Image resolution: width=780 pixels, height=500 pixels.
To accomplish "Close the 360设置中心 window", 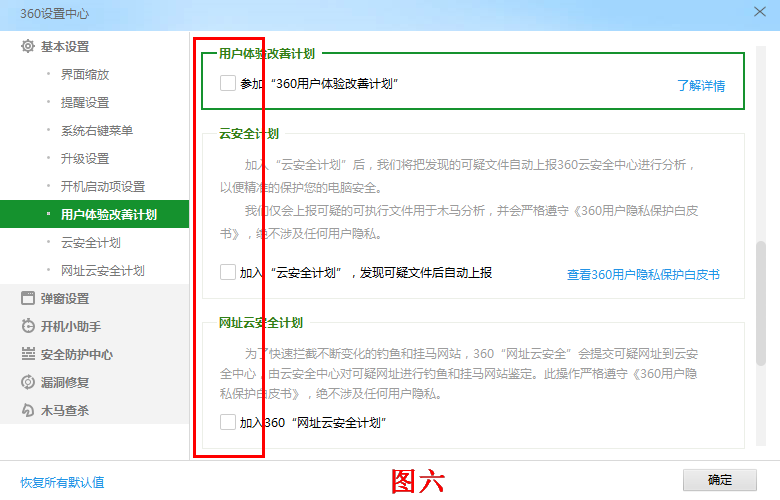I will (x=760, y=11).
